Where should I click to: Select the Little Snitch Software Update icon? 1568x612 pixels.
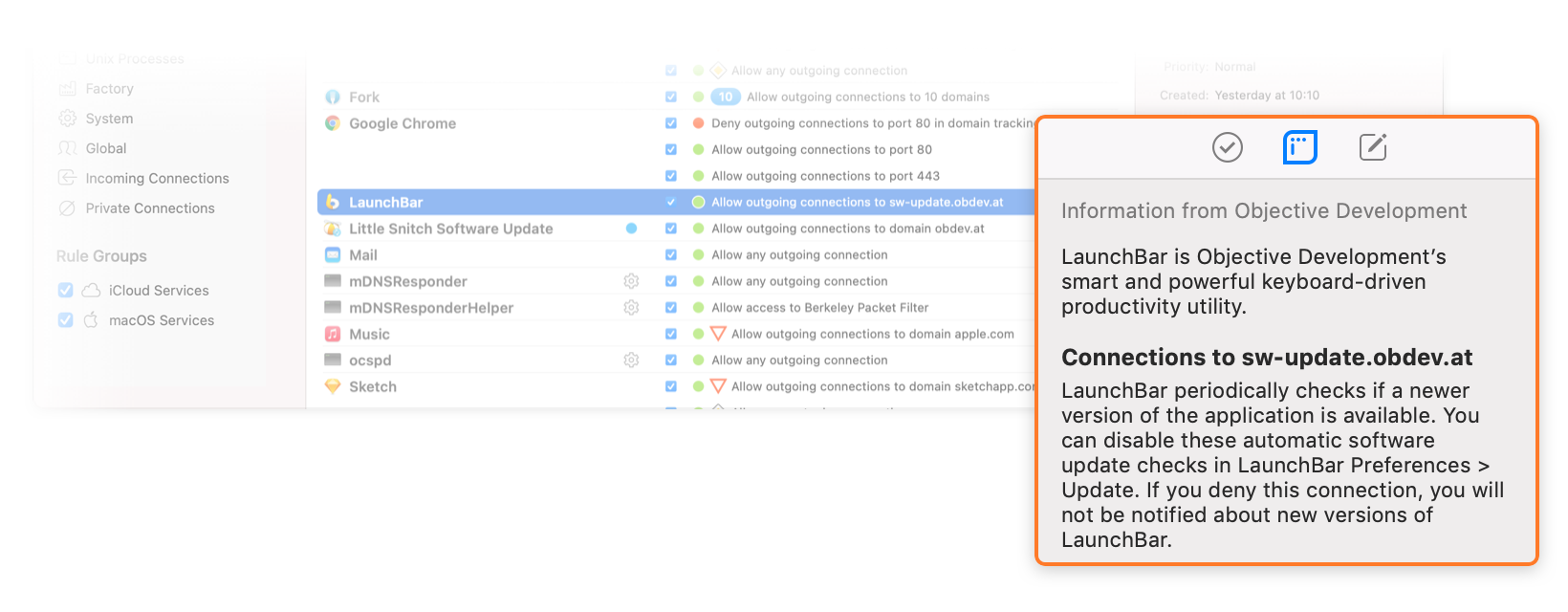click(333, 229)
